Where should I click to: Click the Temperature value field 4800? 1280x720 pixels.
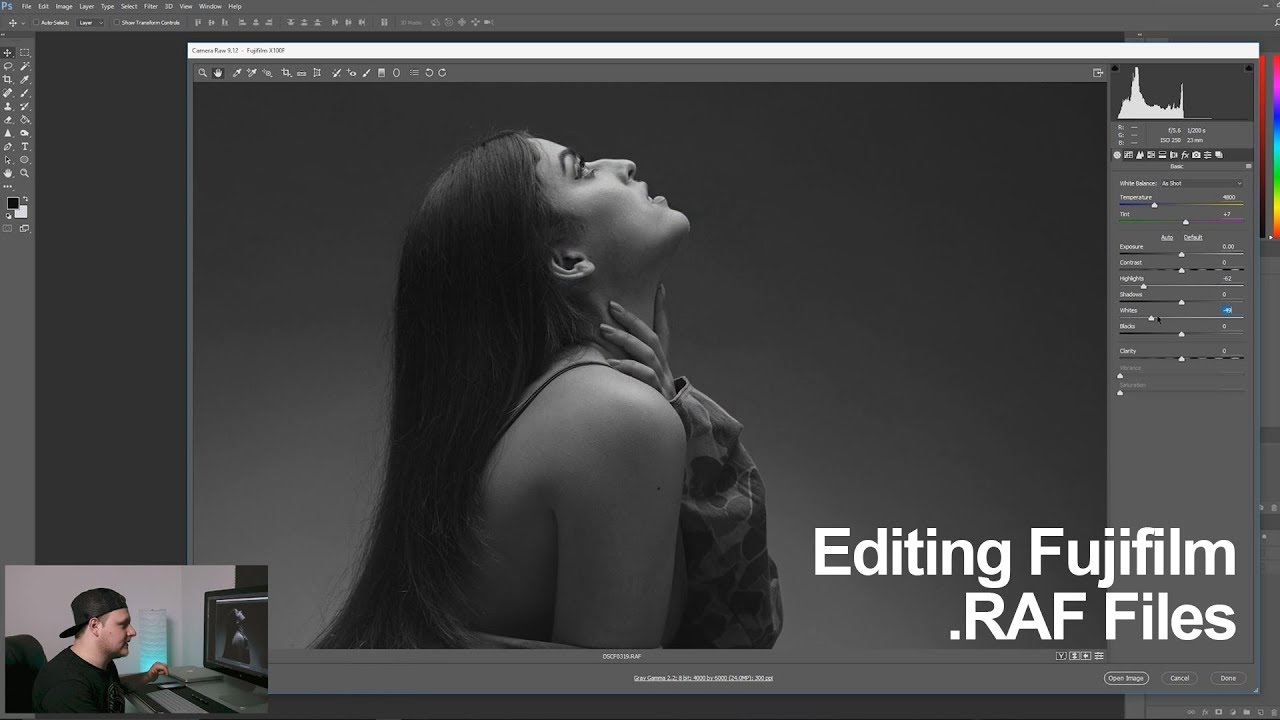coord(1227,197)
